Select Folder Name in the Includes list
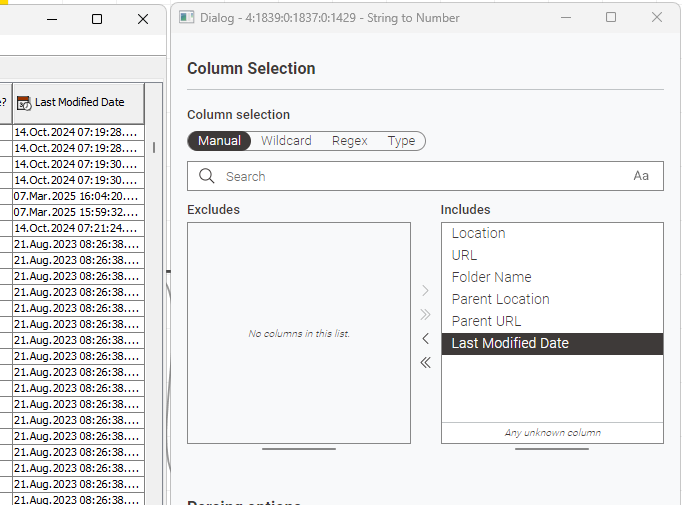The width and height of the screenshot is (682, 505). coord(491,277)
